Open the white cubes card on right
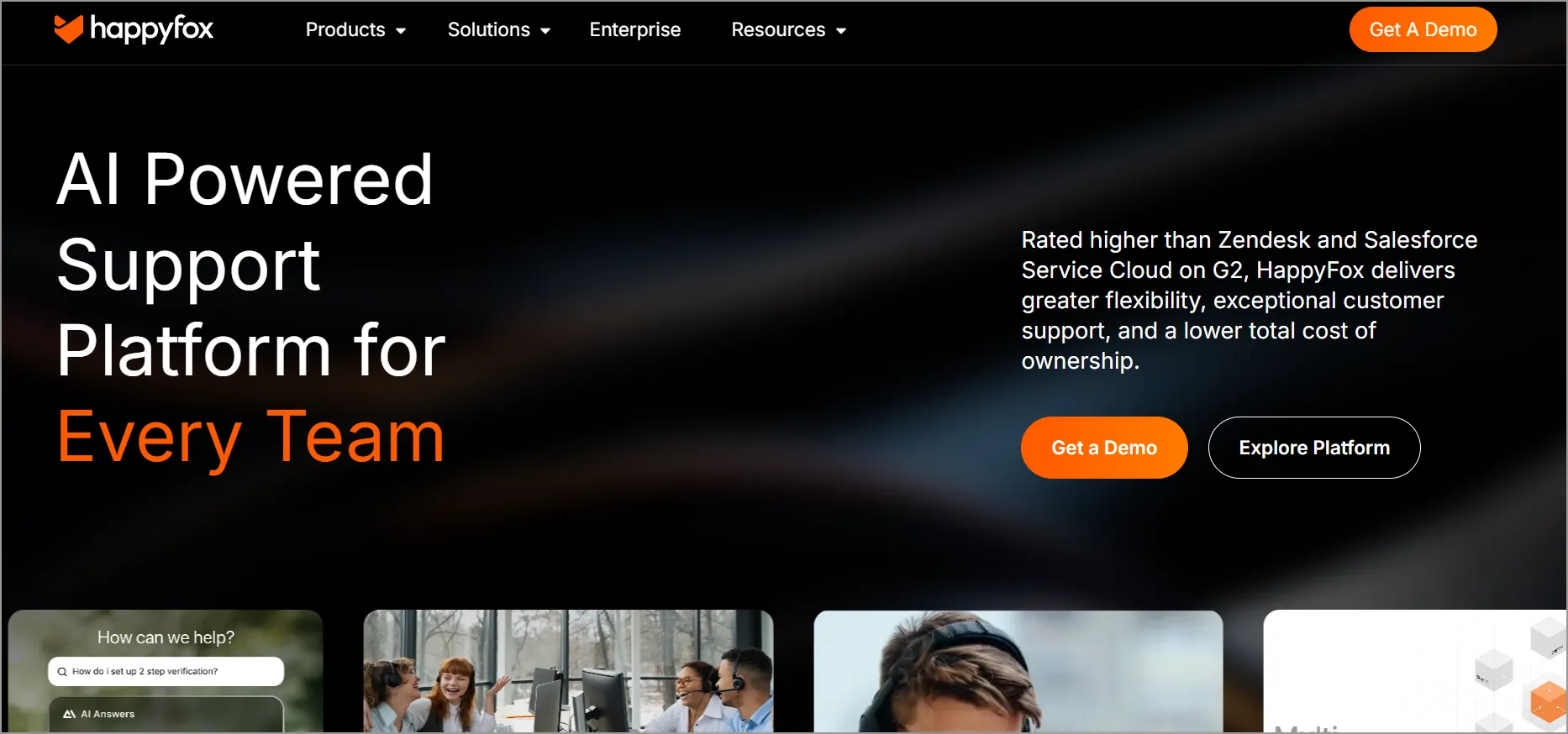 click(x=1415, y=671)
